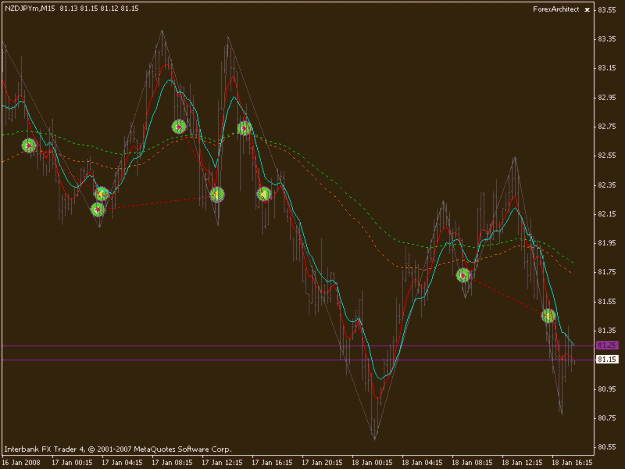Select yellow-arrow signal marker near 82.30 before 17 Jan 04:15
Image resolution: width=625 pixels, height=469 pixels.
tap(102, 194)
